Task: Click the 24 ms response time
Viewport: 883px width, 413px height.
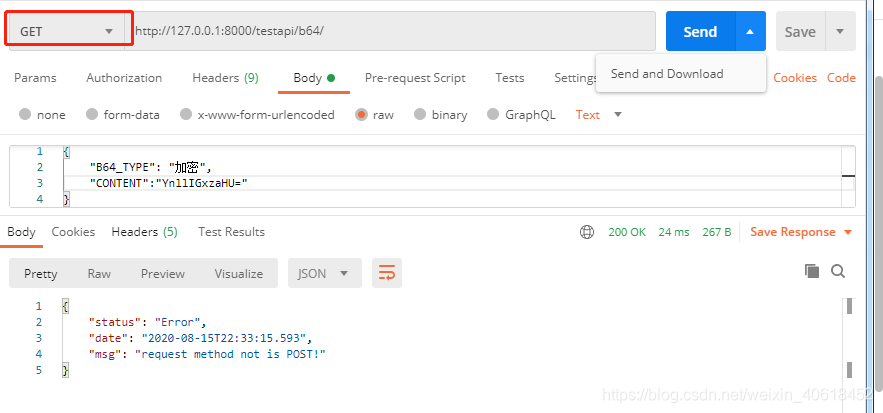Action: (x=674, y=232)
